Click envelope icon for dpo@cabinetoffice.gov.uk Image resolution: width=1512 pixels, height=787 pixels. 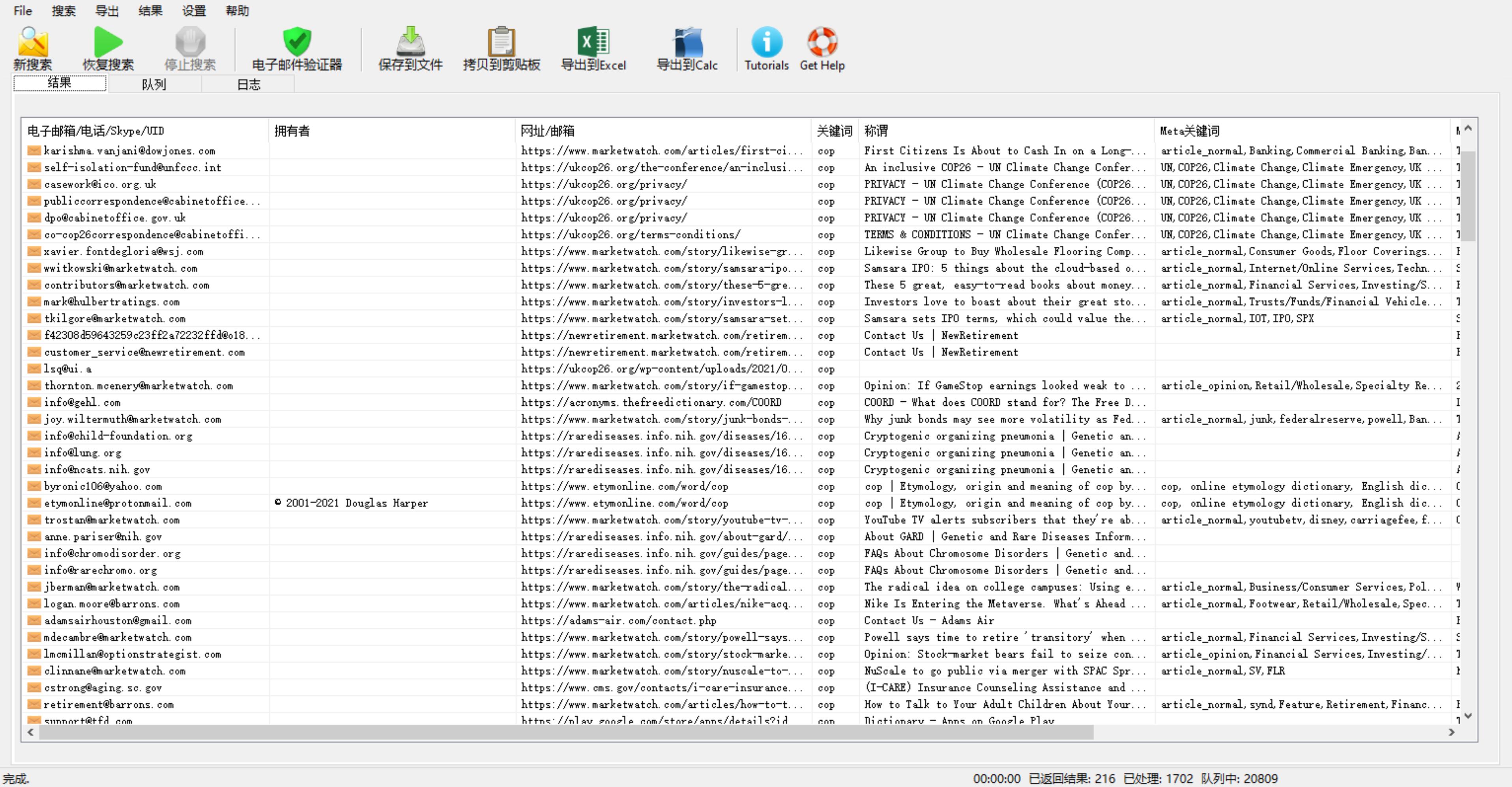click(35, 218)
